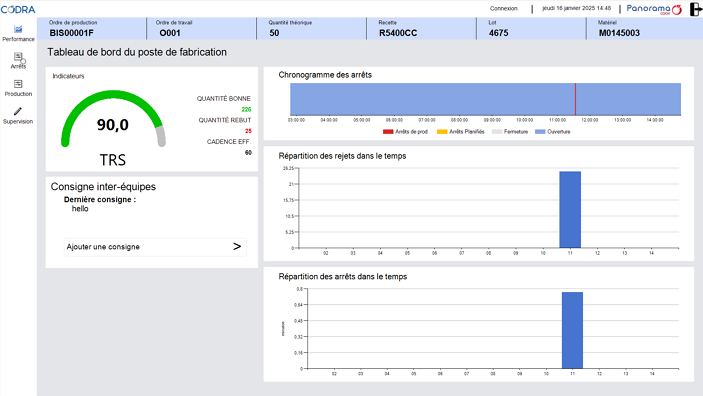
Task: Click Répartition des arrêts dans le temps title
Action: 343,277
